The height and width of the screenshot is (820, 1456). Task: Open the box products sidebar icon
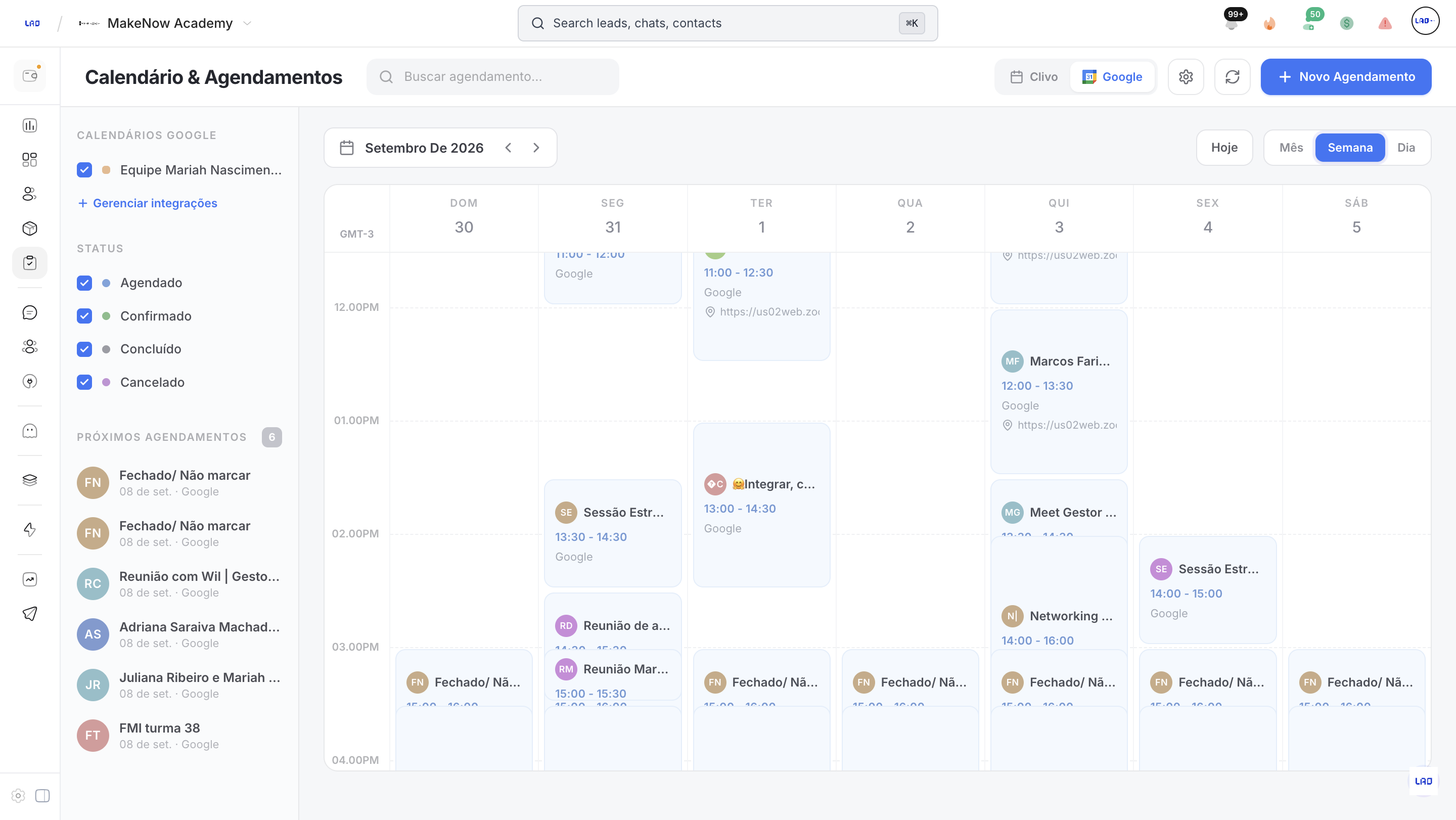coord(30,229)
